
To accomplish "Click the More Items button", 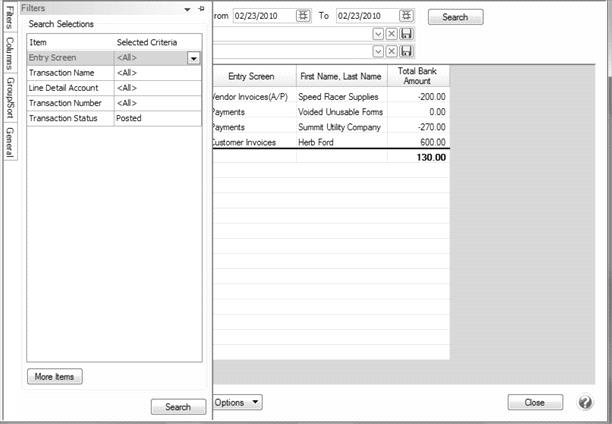I will coord(55,377).
